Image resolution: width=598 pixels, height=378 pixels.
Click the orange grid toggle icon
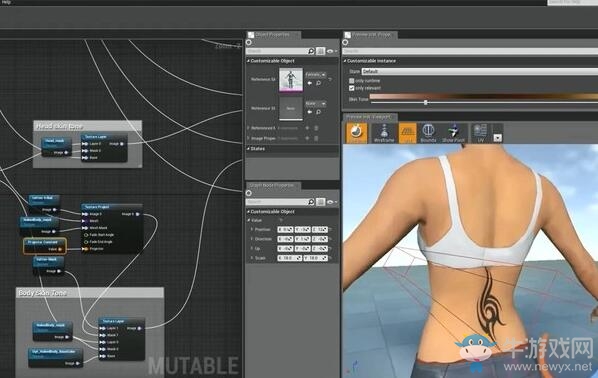[407, 133]
